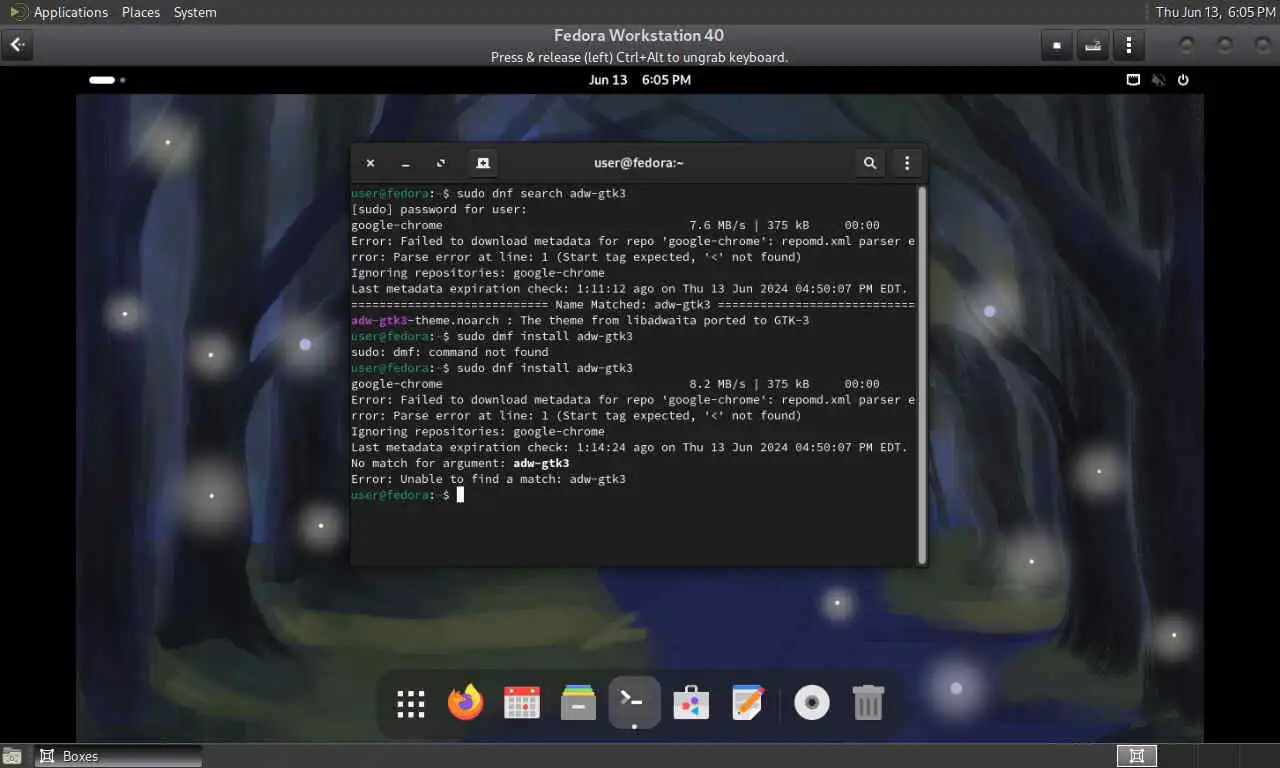The height and width of the screenshot is (768, 1280).
Task: Open the Boxes three-dot options menu
Action: coord(1129,45)
